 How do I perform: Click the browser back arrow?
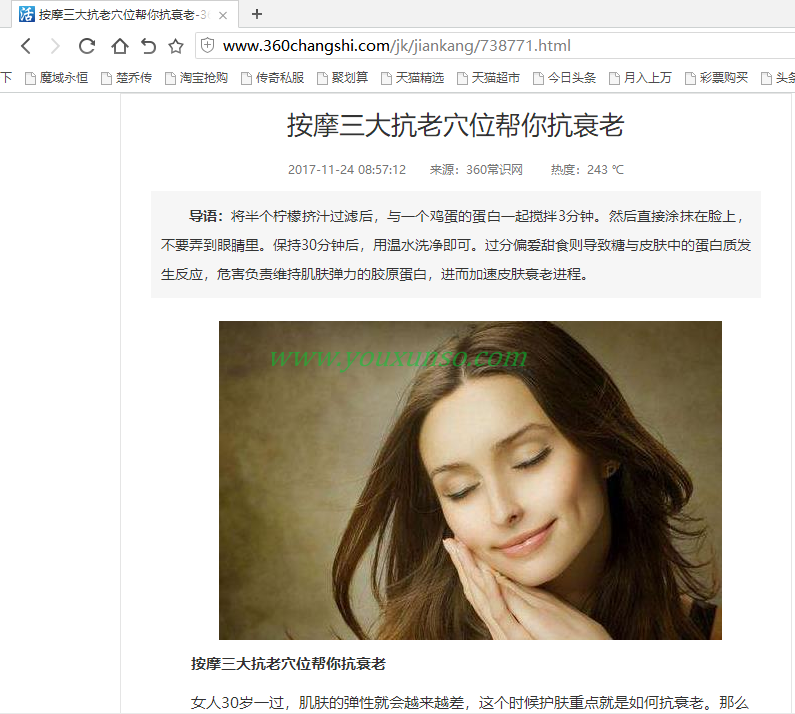(26, 46)
